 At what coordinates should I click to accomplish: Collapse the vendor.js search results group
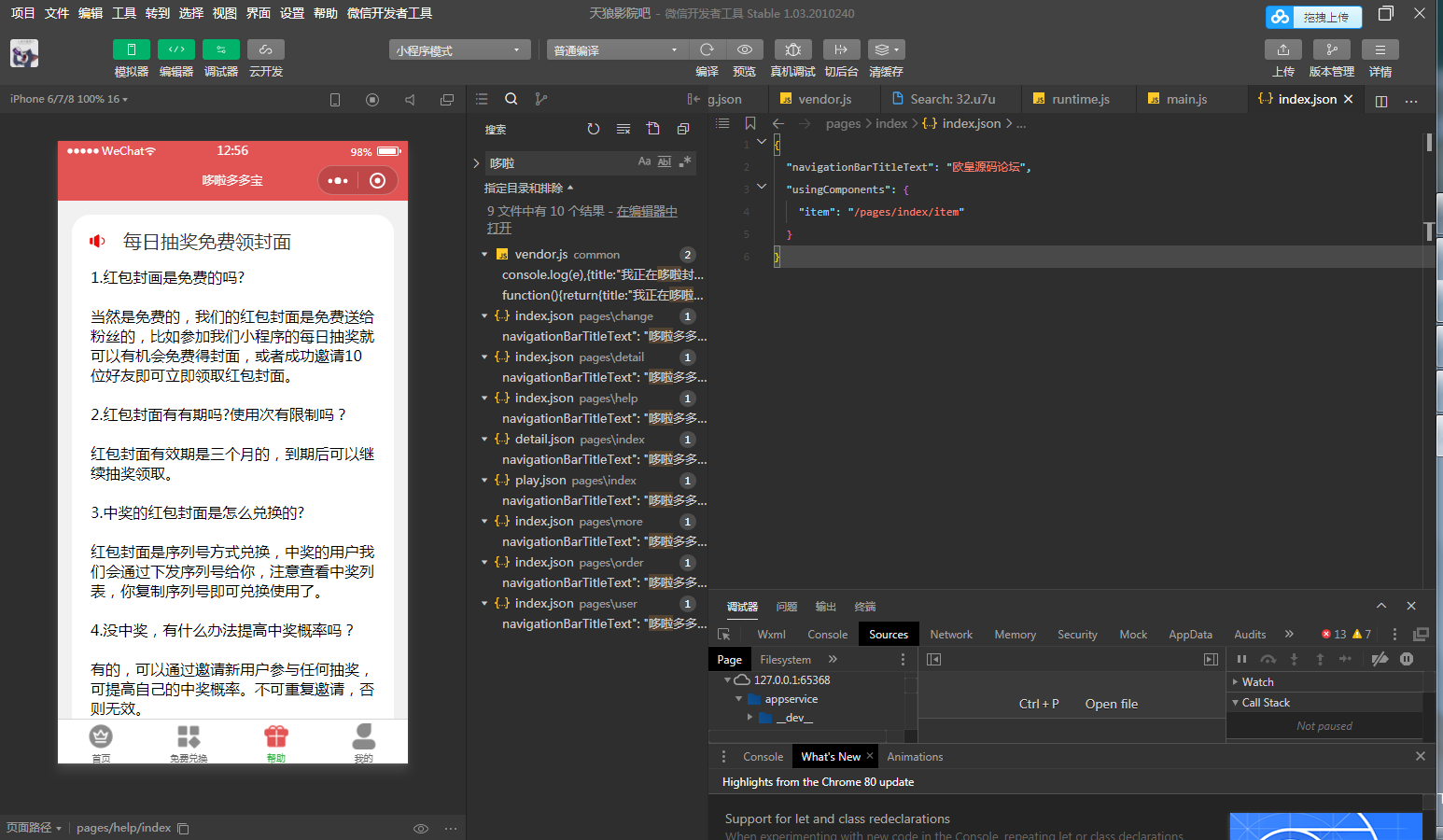[x=485, y=253]
